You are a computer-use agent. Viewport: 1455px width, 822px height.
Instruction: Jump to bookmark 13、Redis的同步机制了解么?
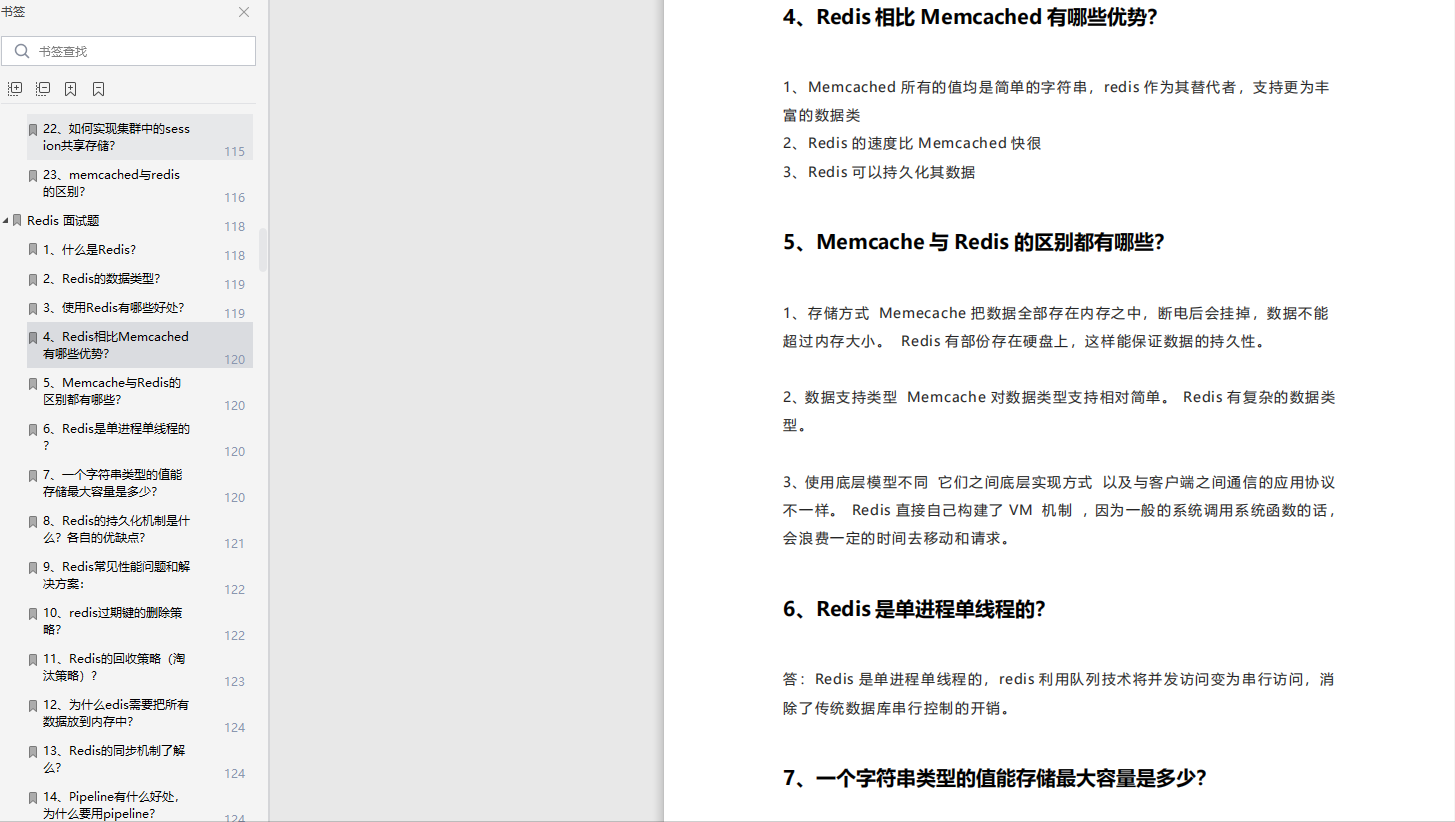pos(114,759)
